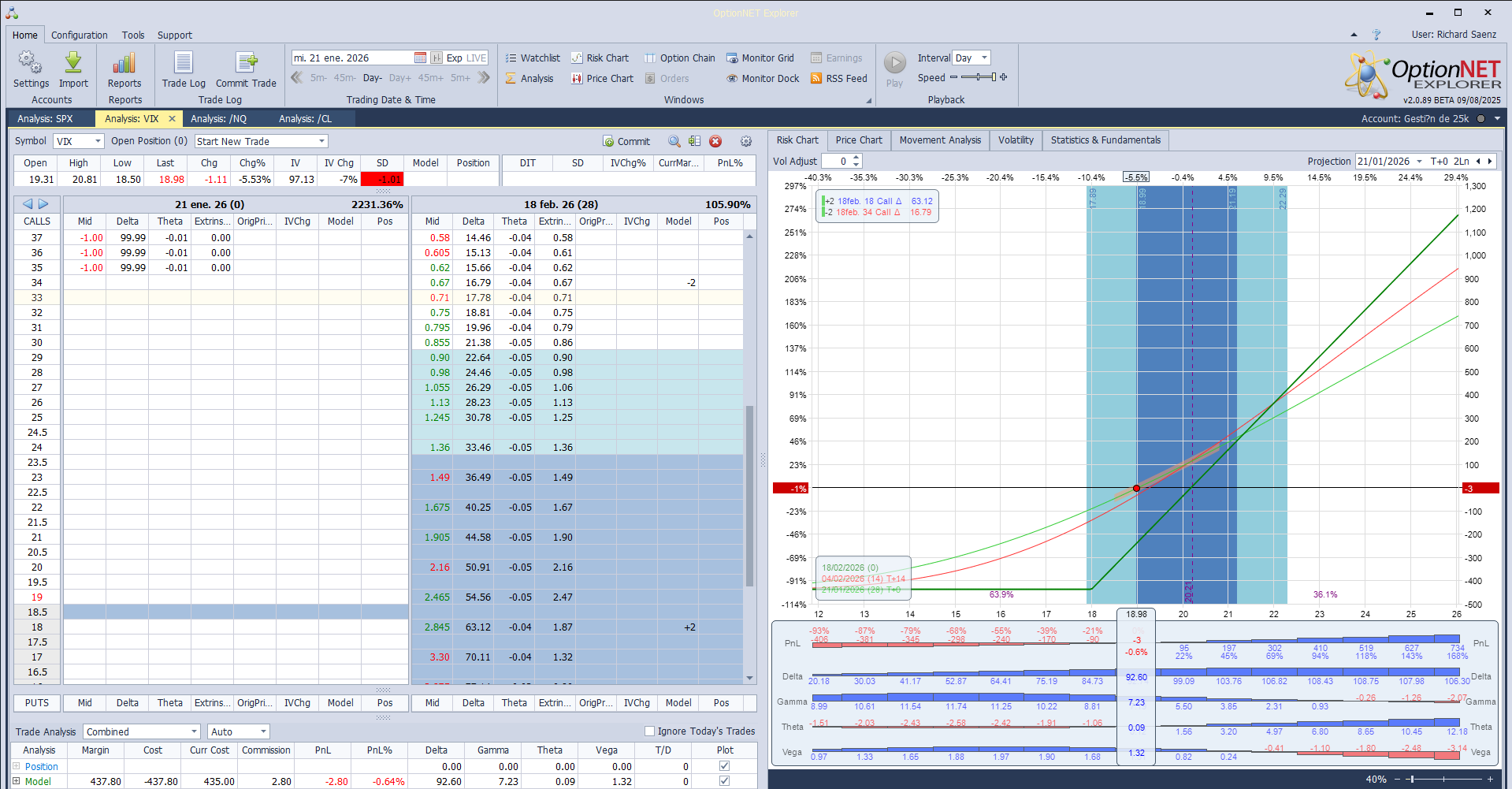Toggle Exp mode next to the date
Image resolution: width=1512 pixels, height=789 pixels.
[455, 58]
